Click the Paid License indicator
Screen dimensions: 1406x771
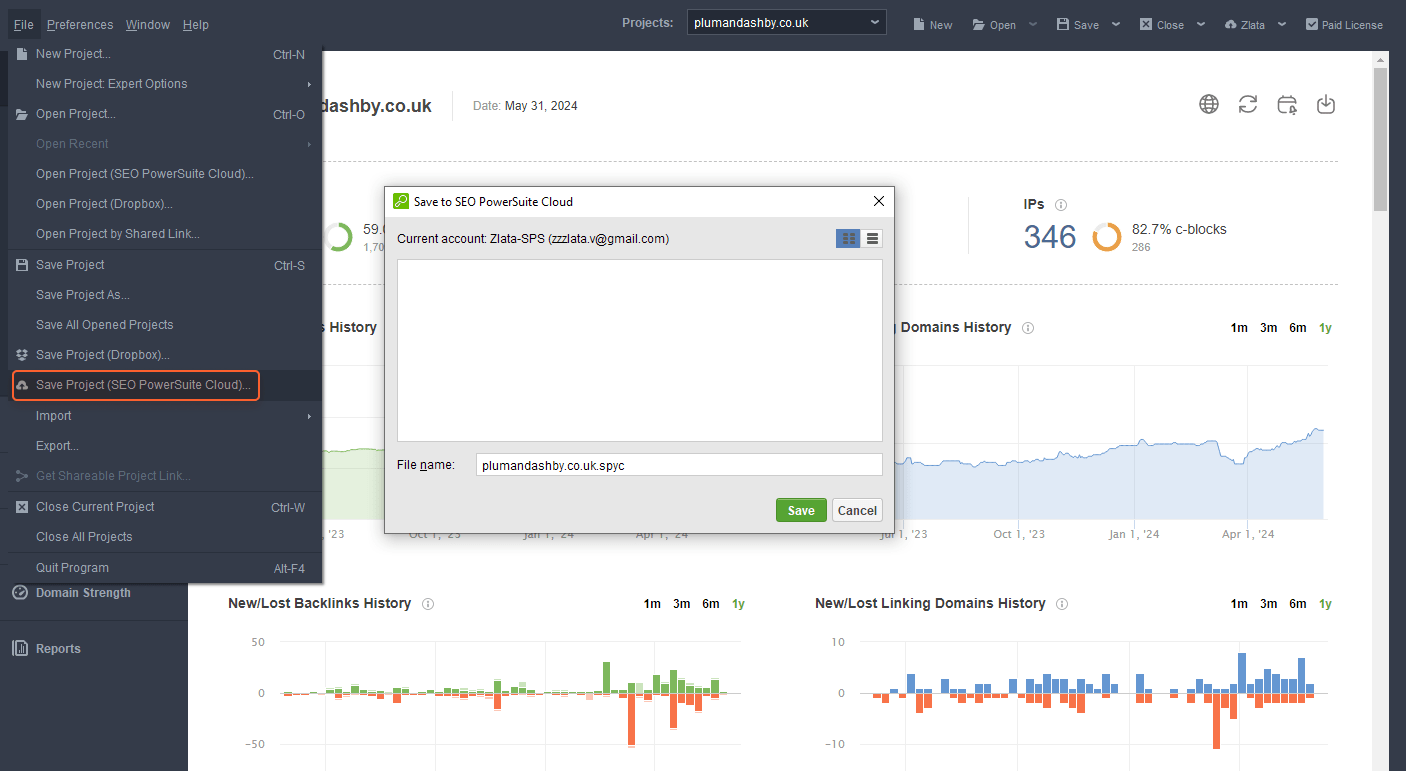(1344, 25)
